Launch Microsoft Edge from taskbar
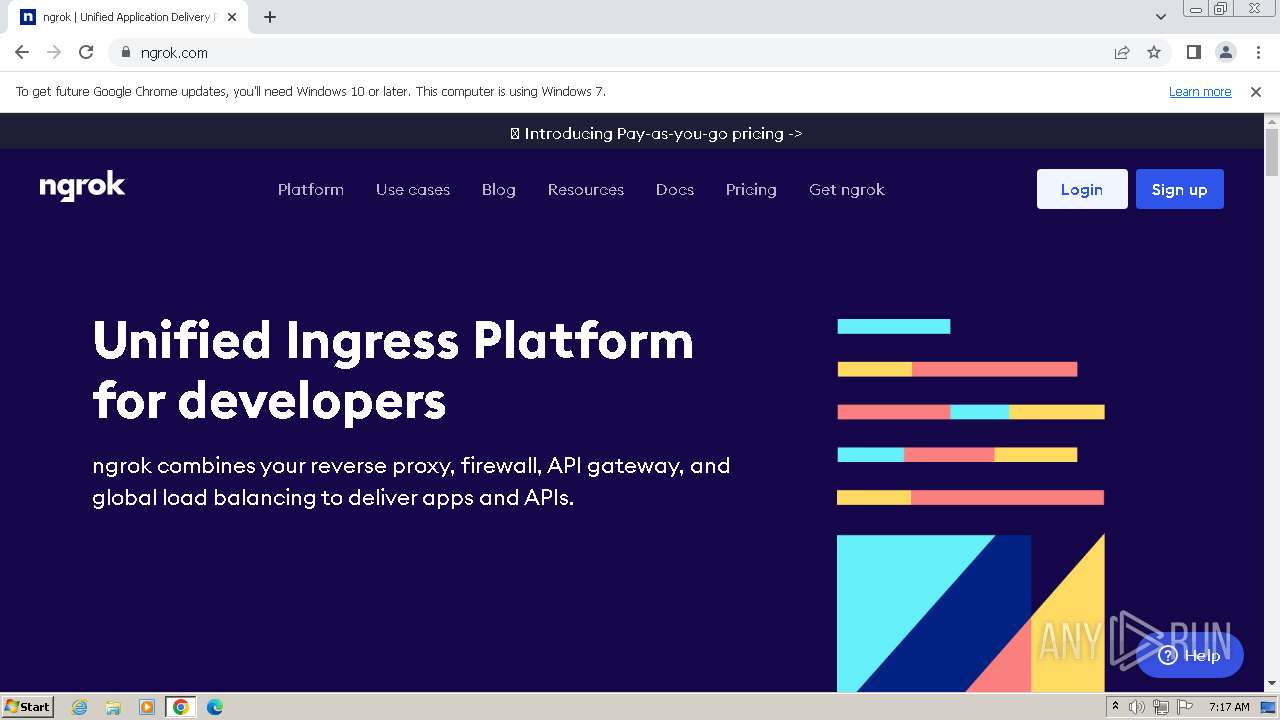This screenshot has width=1280, height=720. tap(215, 707)
